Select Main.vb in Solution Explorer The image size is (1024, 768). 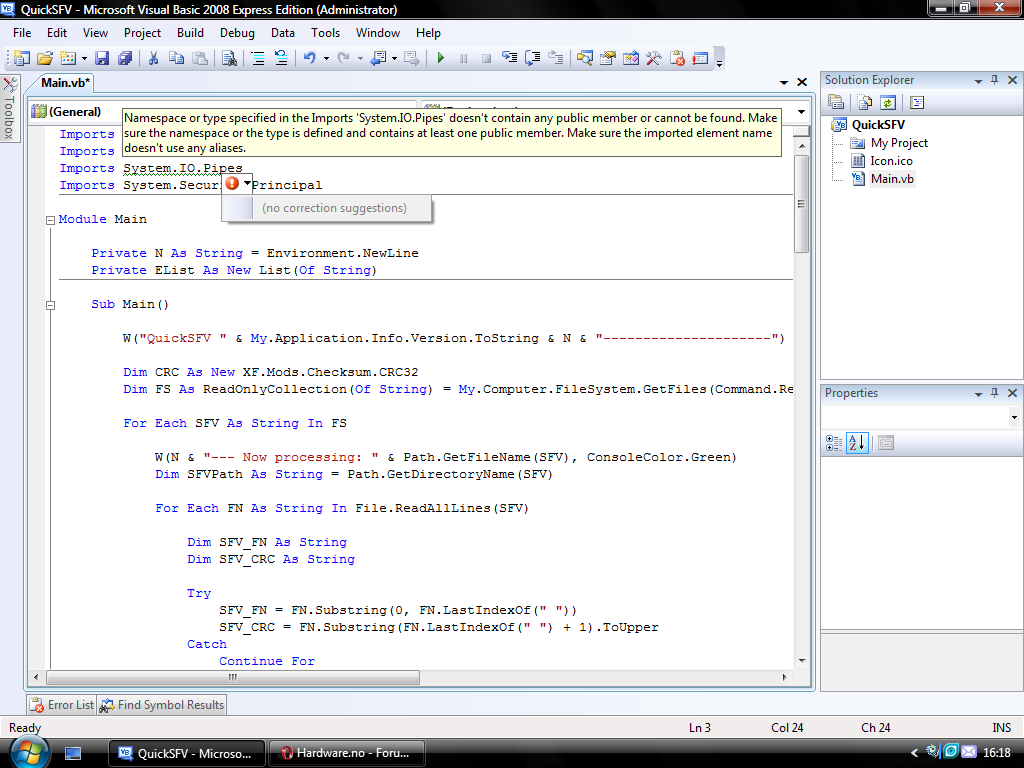pos(891,179)
